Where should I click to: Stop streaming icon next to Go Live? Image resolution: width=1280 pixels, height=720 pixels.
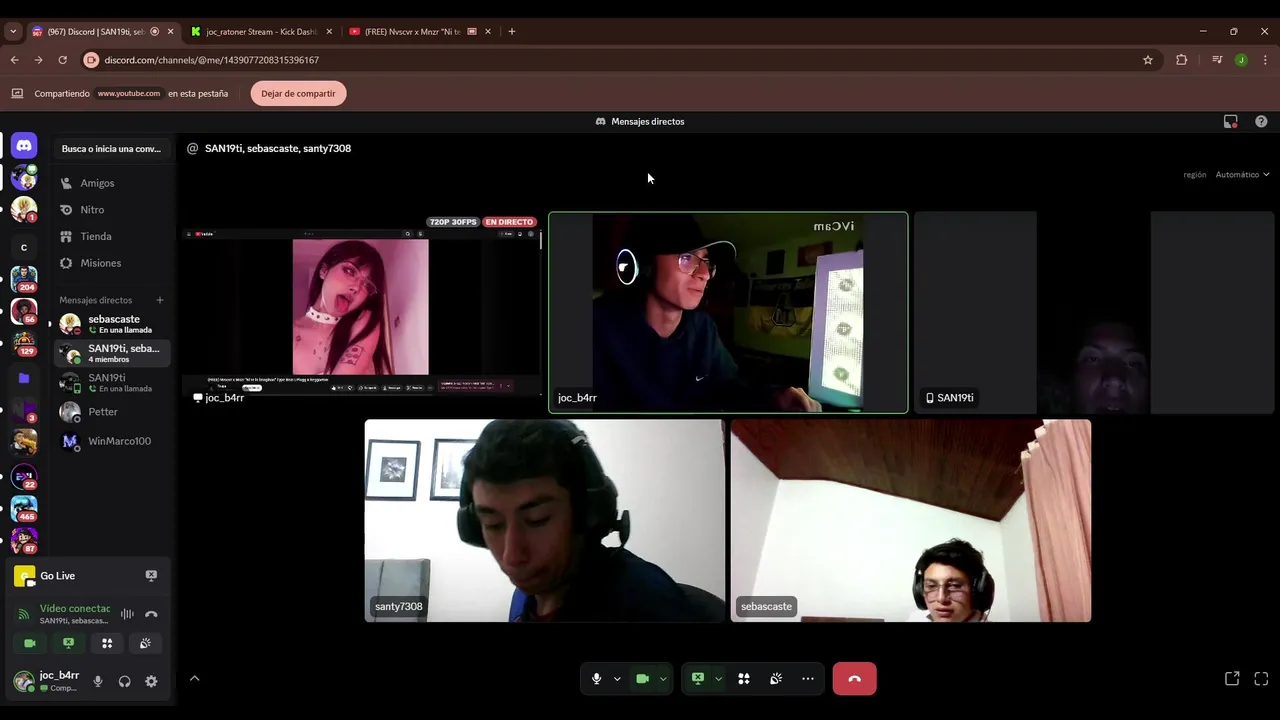tap(151, 576)
